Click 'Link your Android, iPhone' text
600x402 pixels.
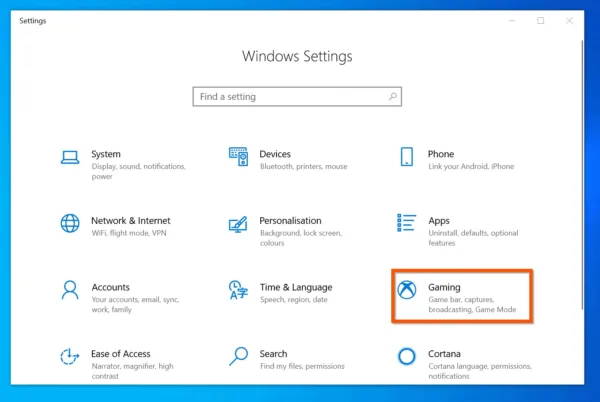coord(471,166)
